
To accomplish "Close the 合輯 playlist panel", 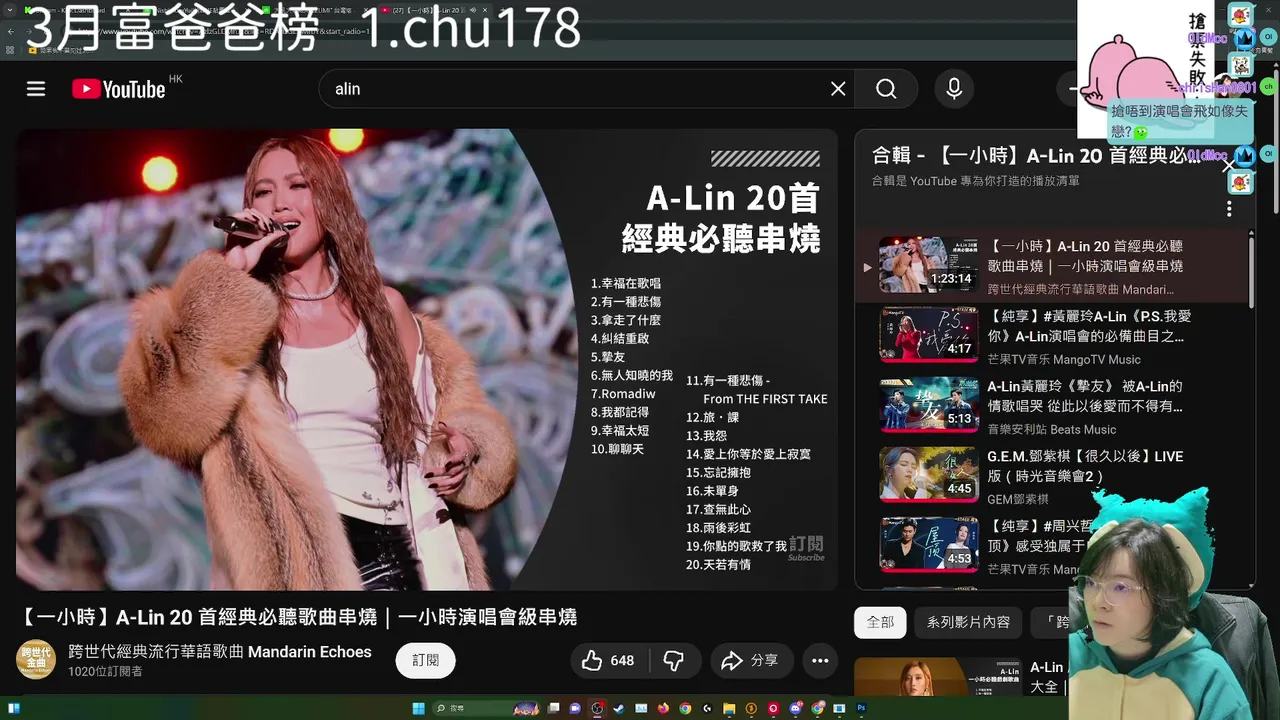I will tap(1229, 165).
